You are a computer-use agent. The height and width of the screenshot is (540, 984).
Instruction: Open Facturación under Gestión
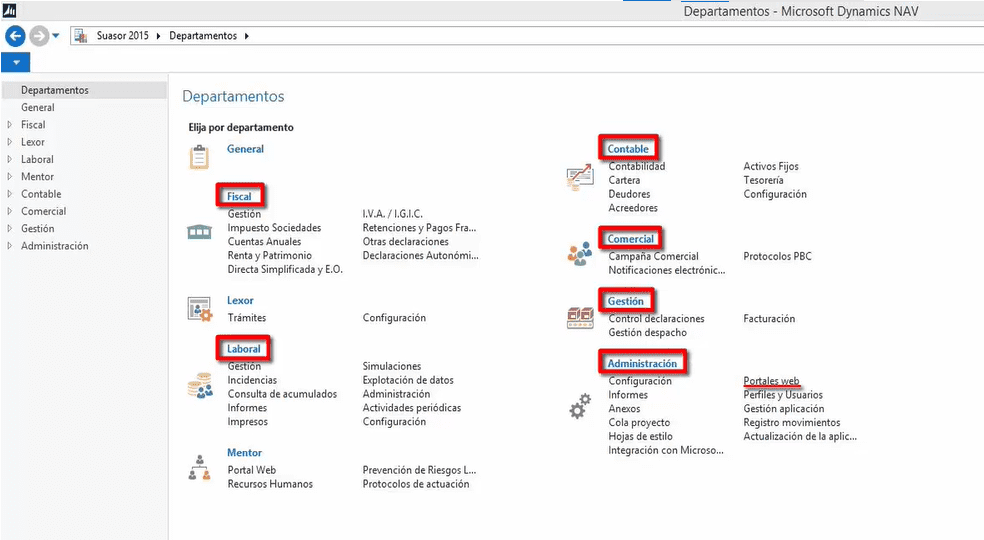(769, 319)
